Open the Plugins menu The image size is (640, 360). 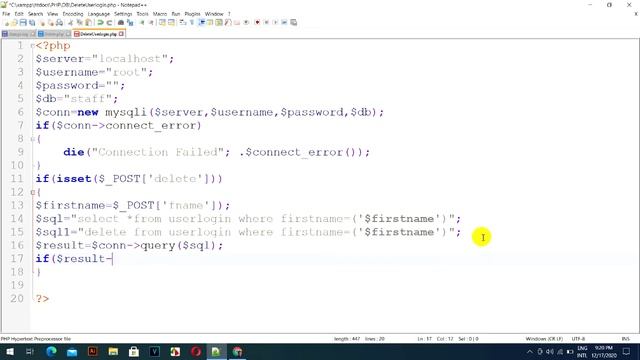tap(192, 14)
